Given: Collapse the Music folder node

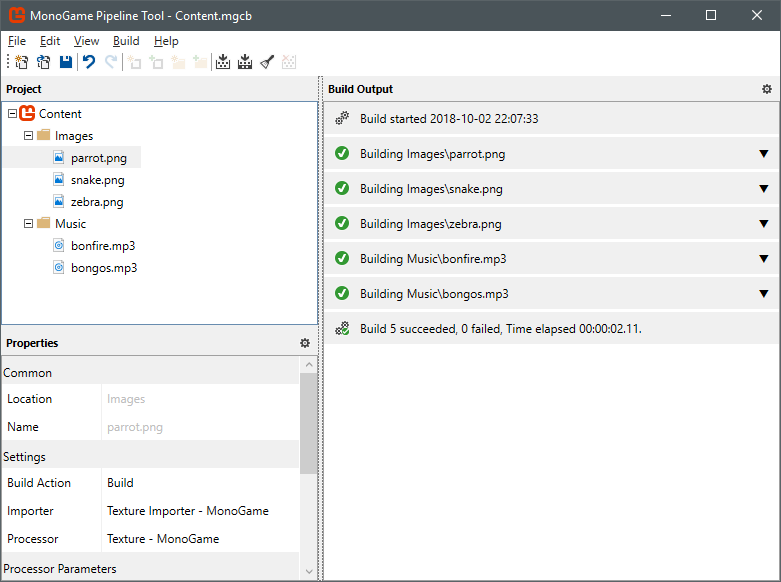Looking at the screenshot, I should [28, 223].
